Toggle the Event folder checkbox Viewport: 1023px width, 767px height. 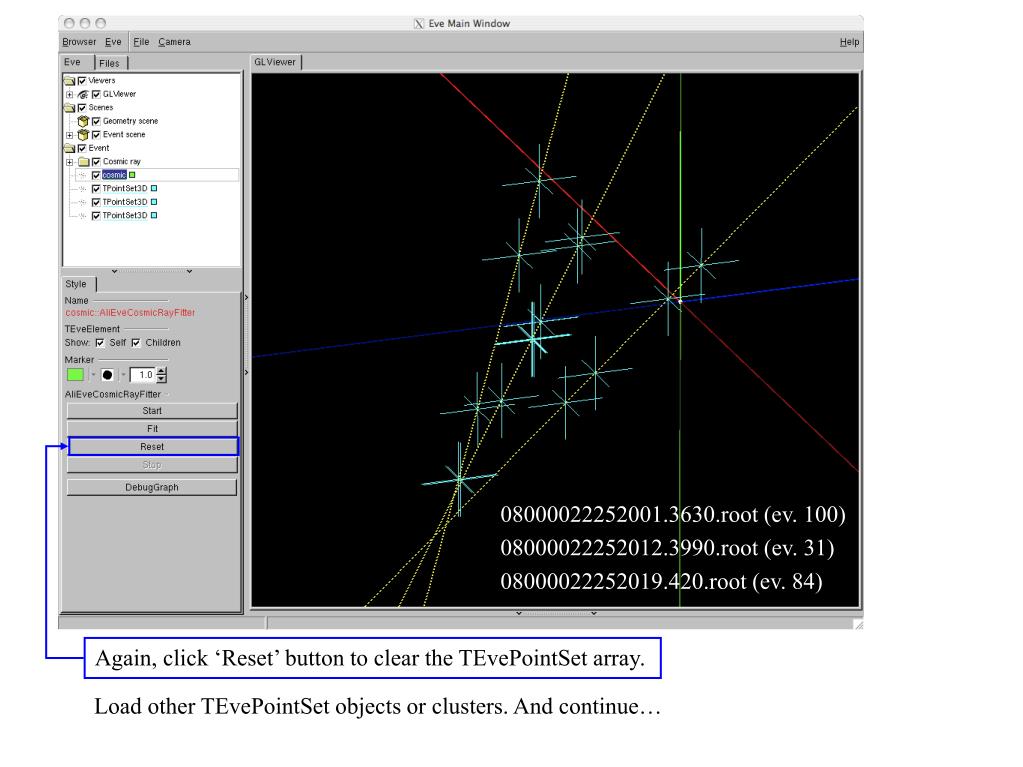point(82,148)
